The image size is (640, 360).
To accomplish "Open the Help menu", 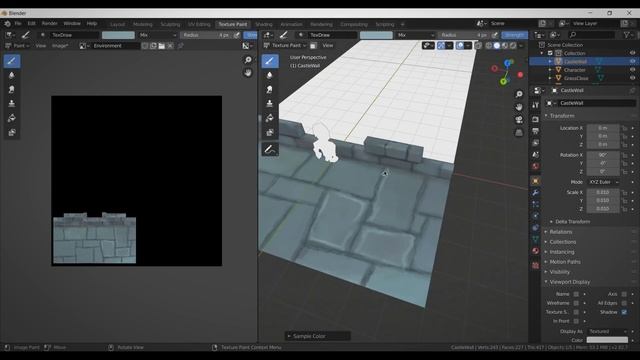I will point(92,24).
